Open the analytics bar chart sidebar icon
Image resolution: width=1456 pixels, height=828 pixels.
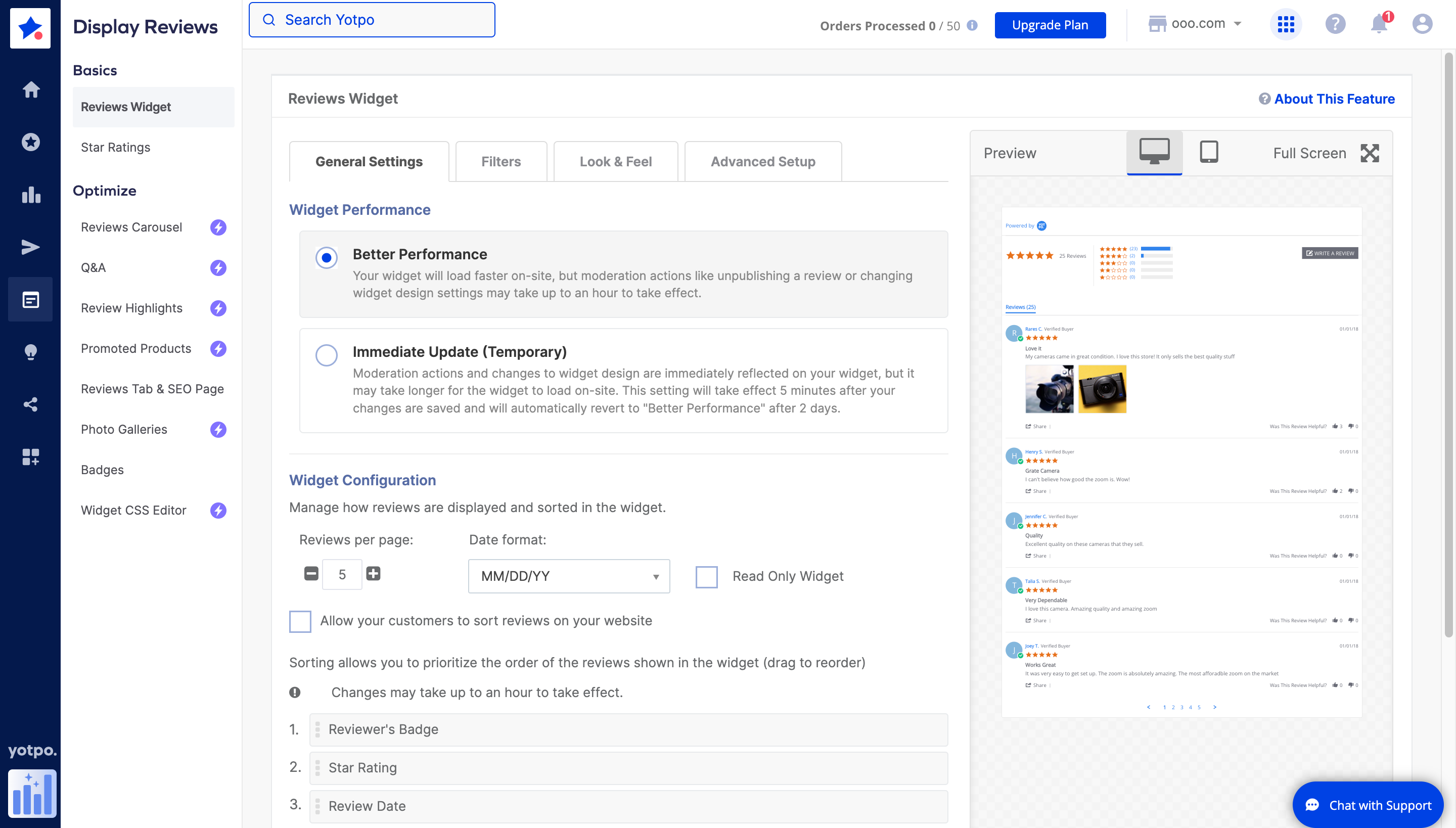tap(31, 195)
